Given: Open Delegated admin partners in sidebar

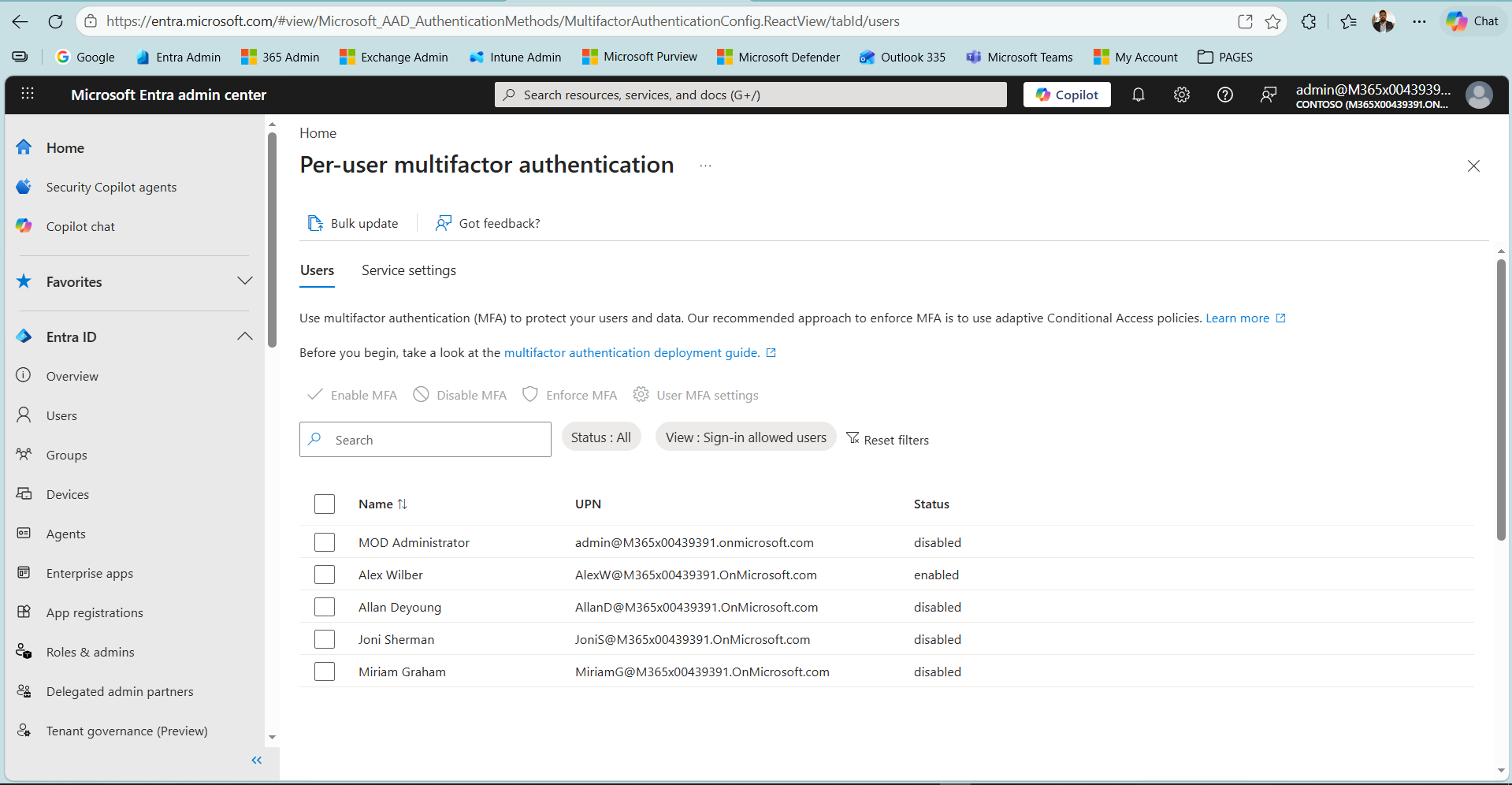Looking at the screenshot, I should click(119, 691).
